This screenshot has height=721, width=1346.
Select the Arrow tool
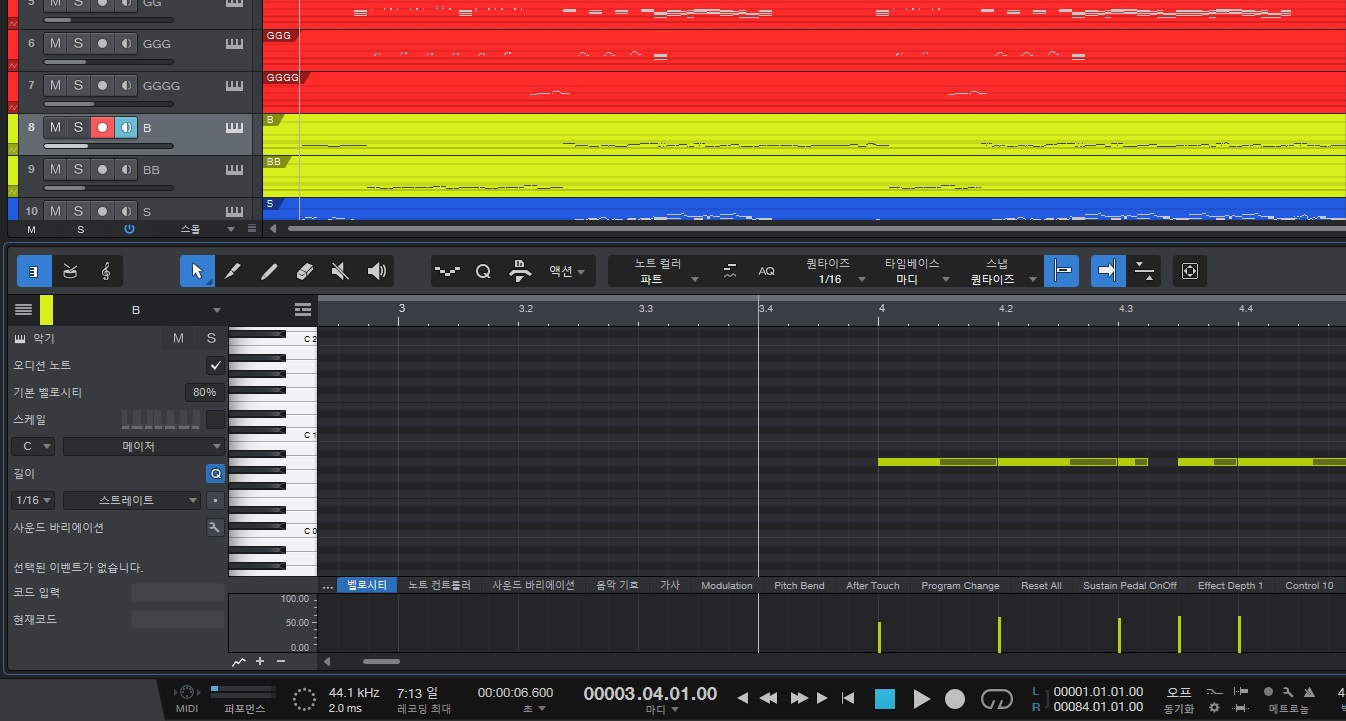[197, 271]
